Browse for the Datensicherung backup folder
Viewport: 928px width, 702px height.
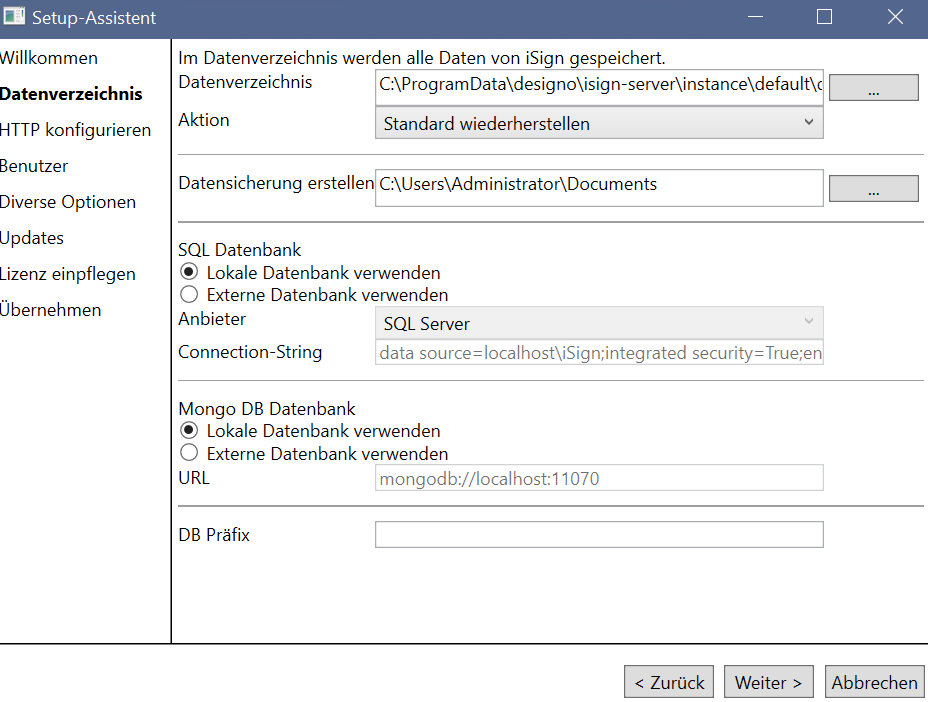pos(874,188)
